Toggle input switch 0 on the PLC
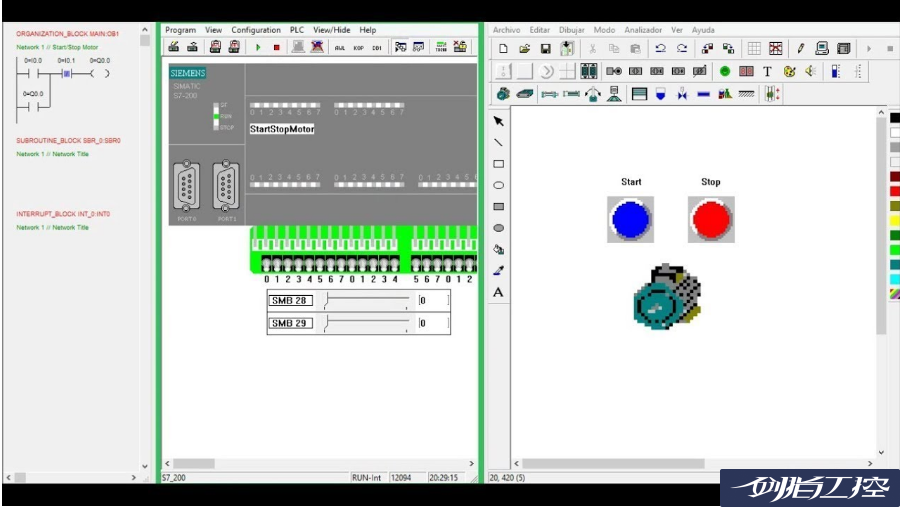The height and width of the screenshot is (507, 900). click(x=266, y=265)
